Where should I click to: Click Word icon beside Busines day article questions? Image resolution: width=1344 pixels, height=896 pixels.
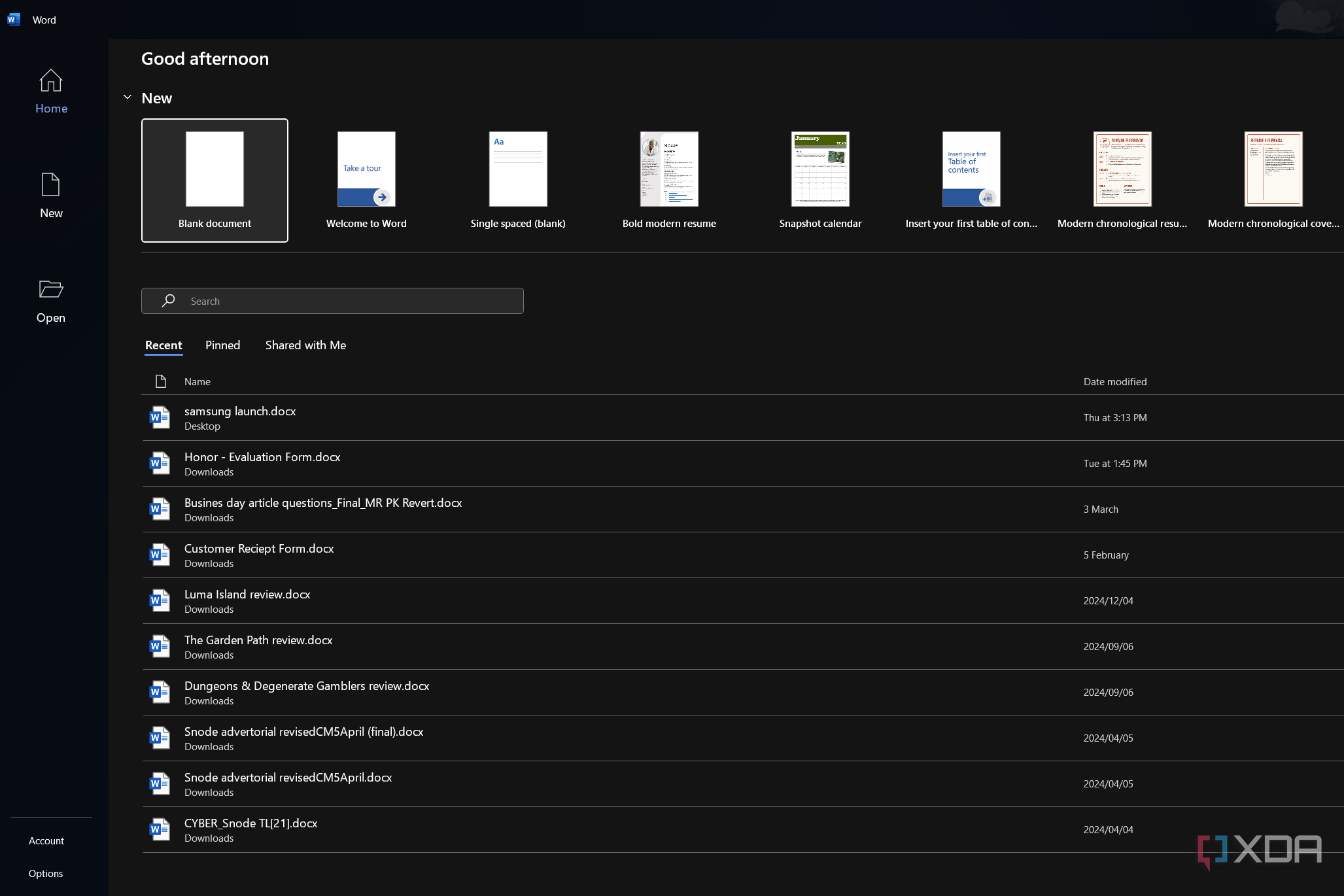point(160,509)
